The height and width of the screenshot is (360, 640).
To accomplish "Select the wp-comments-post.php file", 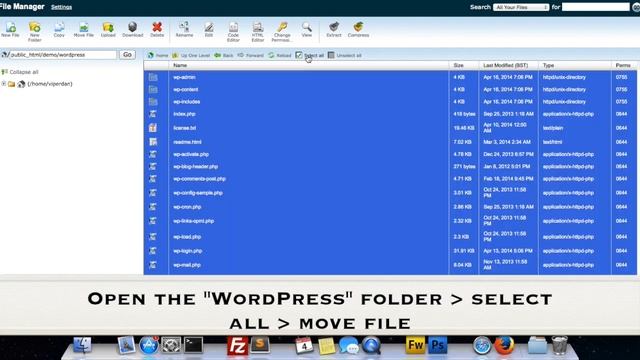I will [x=390, y=179].
